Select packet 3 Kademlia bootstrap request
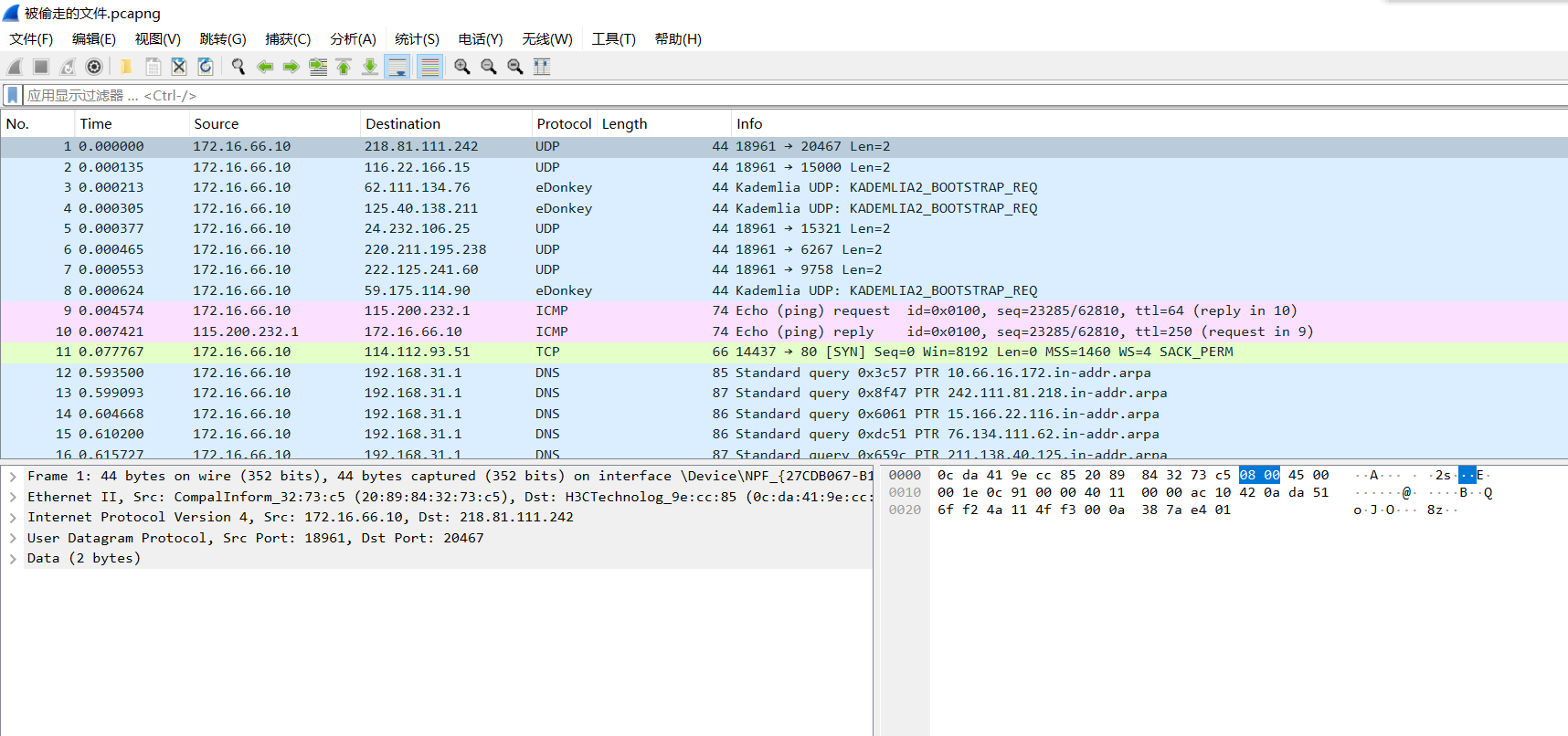 784,188
